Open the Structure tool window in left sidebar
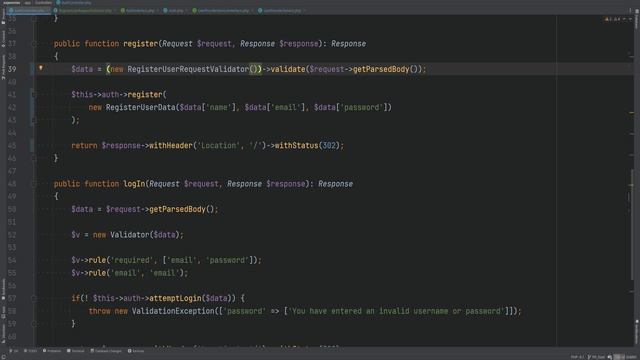Image resolution: width=640 pixels, height=360 pixels. pos(3,333)
